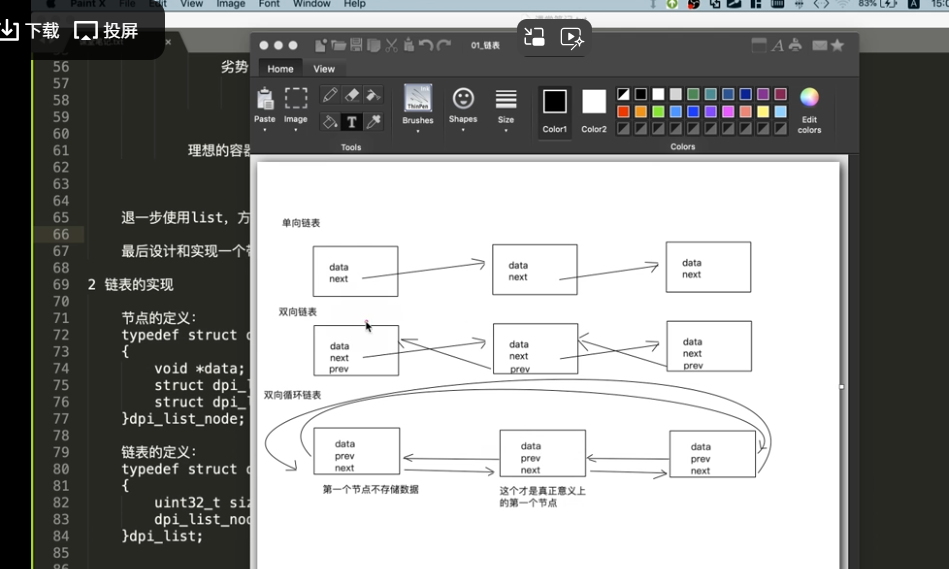Click the 投屏 screen cast button
Screen dimensions: 949x569
click(107, 31)
